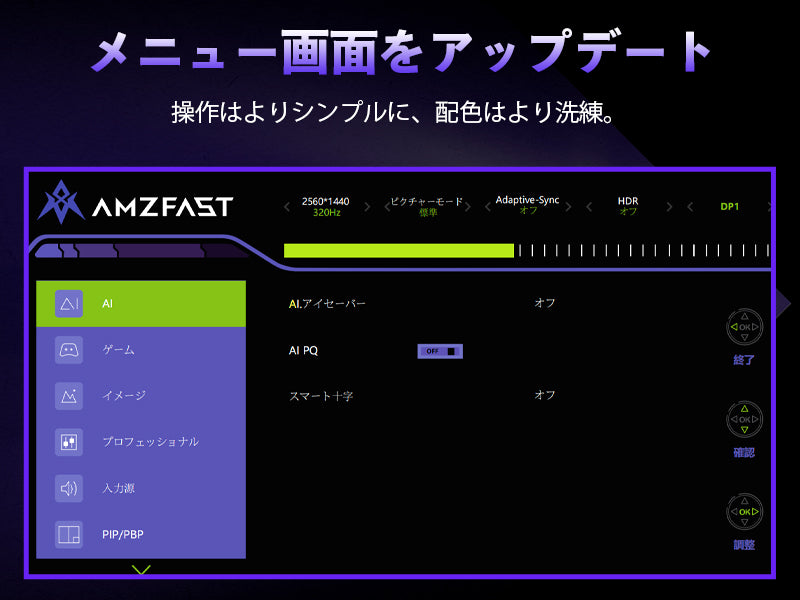Toggle the AI PQ OFF switch
This screenshot has width=800, height=600.
(440, 351)
